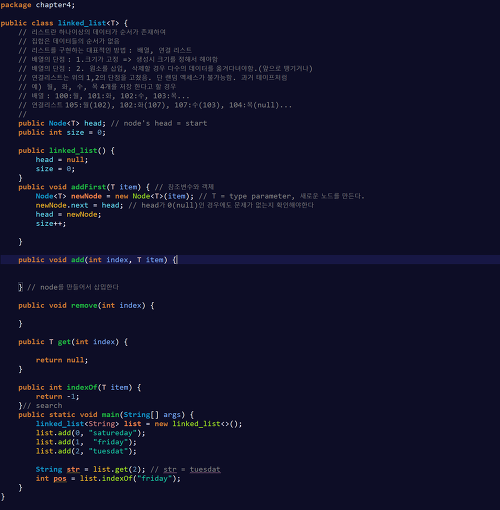Click the underlined 'str' variable in 'String str ='
The height and width of the screenshot is (510, 500).
[73, 469]
